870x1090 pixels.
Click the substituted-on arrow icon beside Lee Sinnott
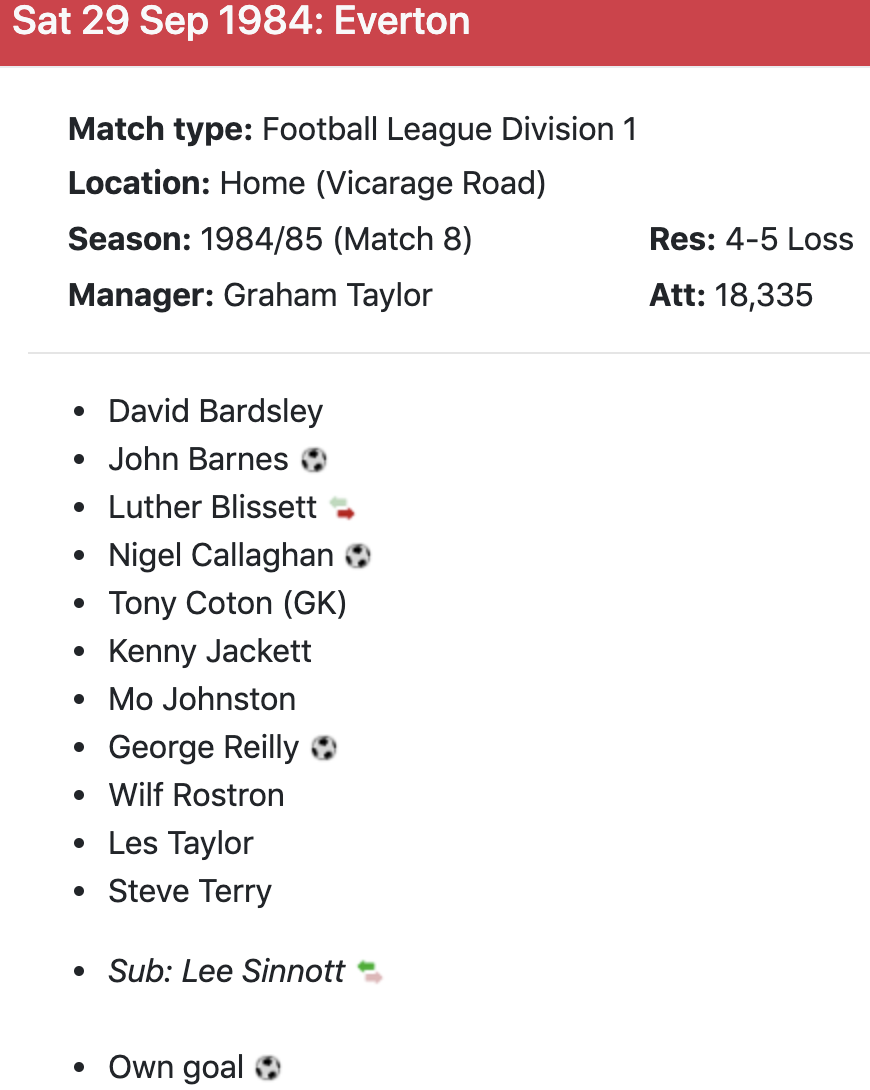point(370,971)
